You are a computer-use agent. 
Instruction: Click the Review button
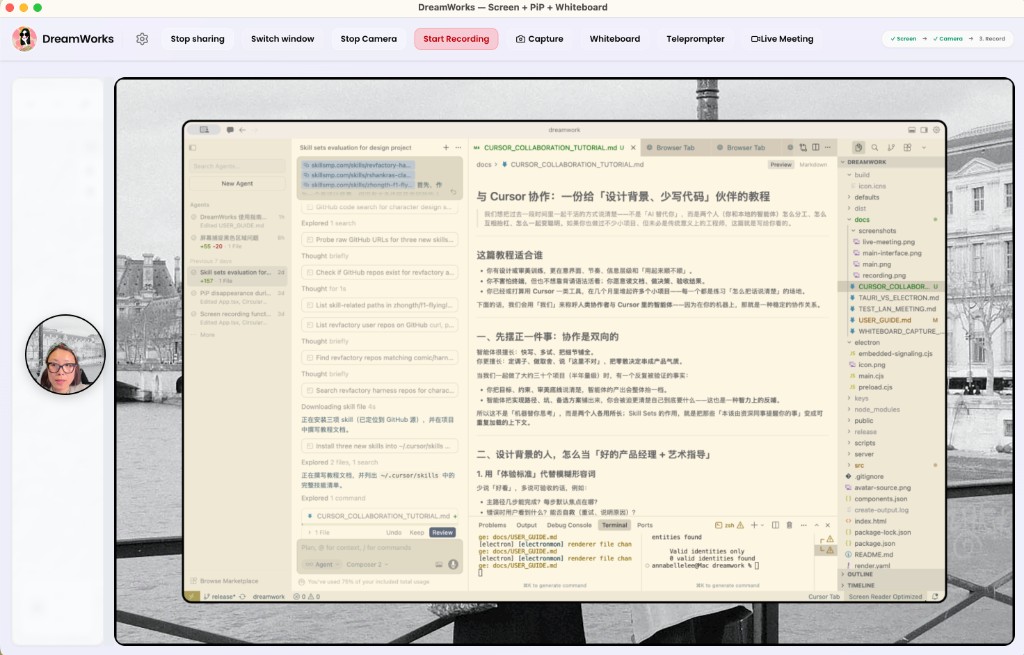[442, 532]
